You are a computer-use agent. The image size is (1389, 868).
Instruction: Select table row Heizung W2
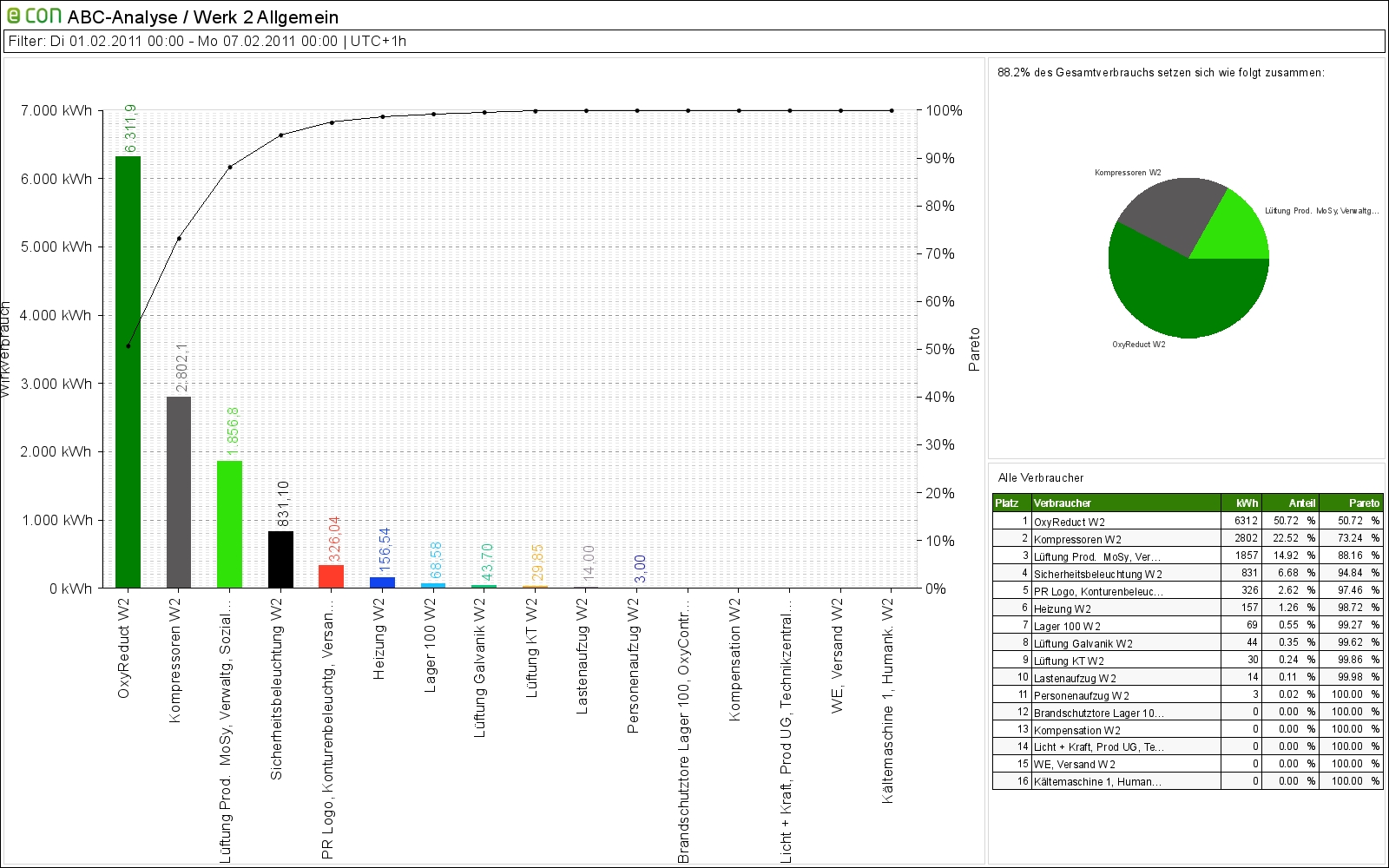(1188, 608)
